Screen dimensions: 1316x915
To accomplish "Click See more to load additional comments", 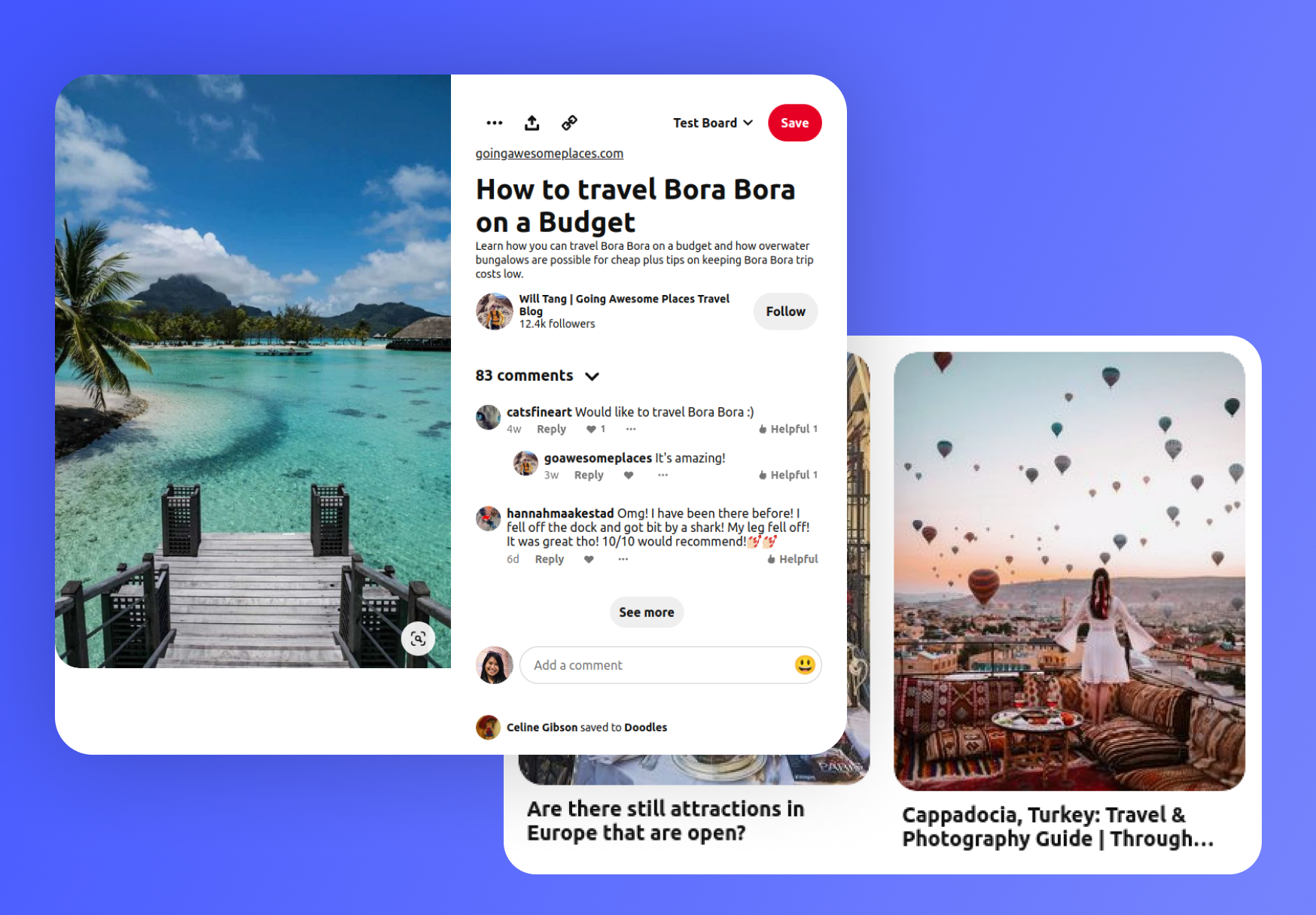I will [646, 612].
